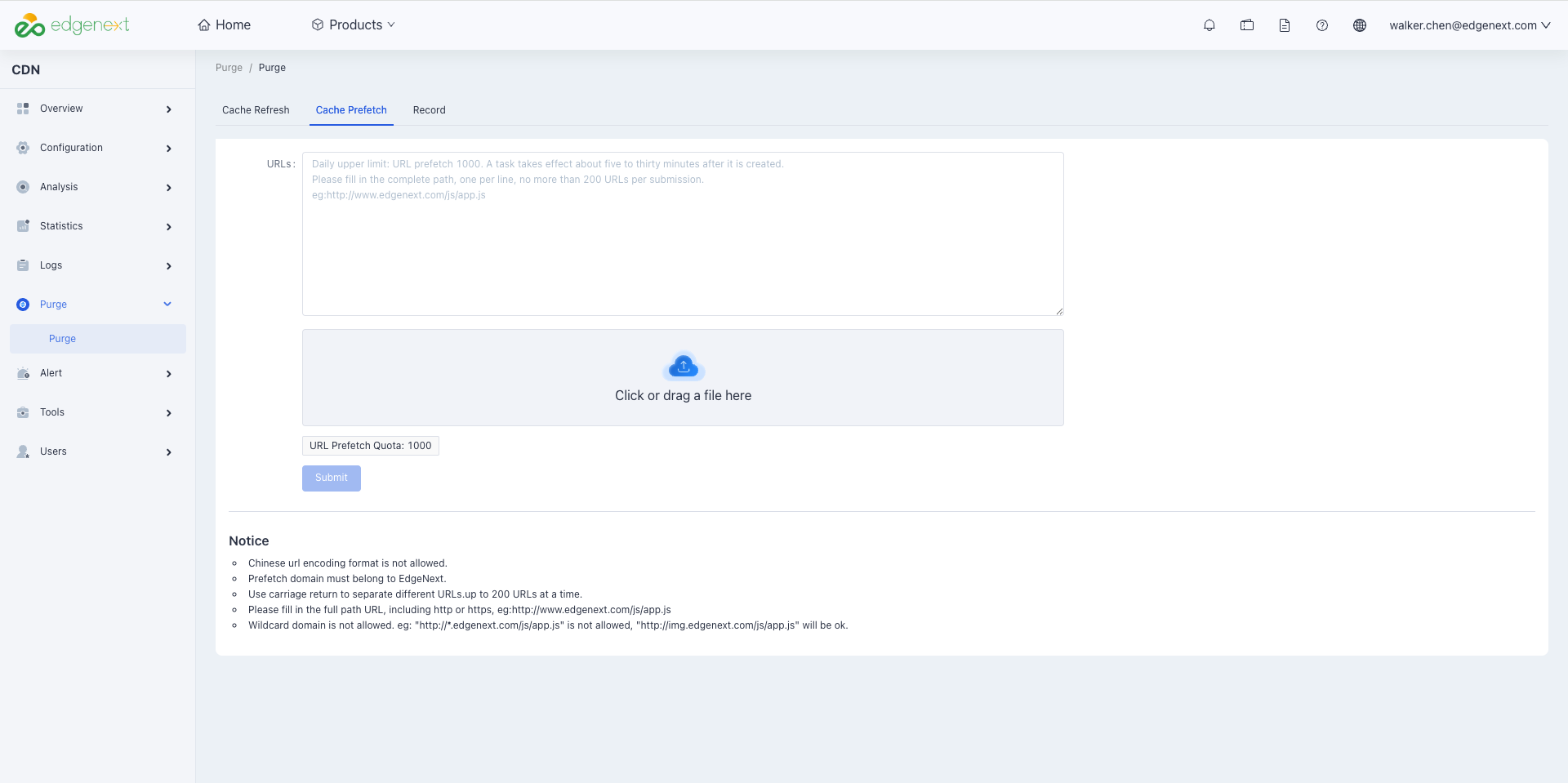The height and width of the screenshot is (783, 1568).
Task: Open the document icon in header
Action: [x=1285, y=25]
